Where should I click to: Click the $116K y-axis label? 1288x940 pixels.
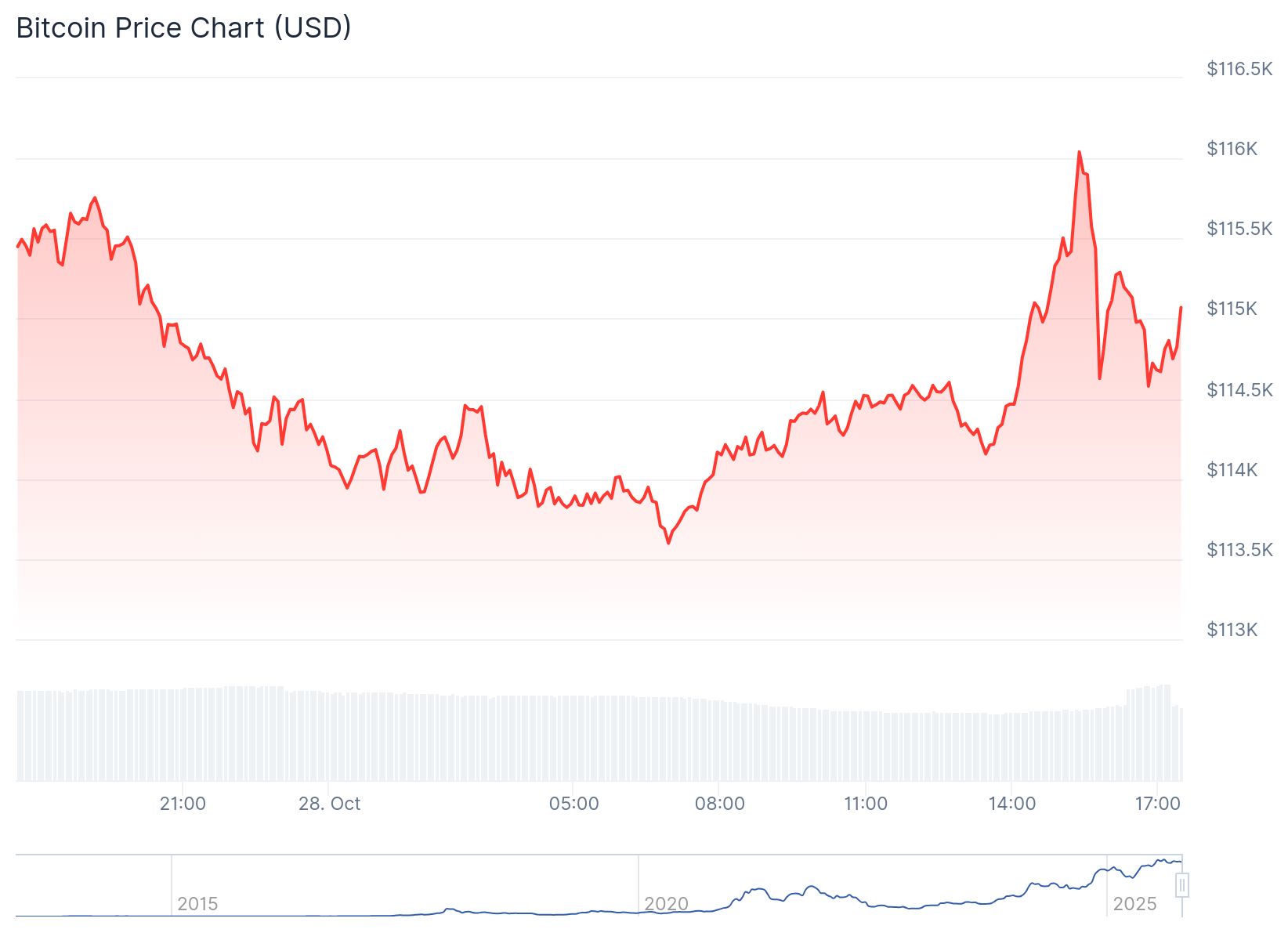(x=1232, y=149)
